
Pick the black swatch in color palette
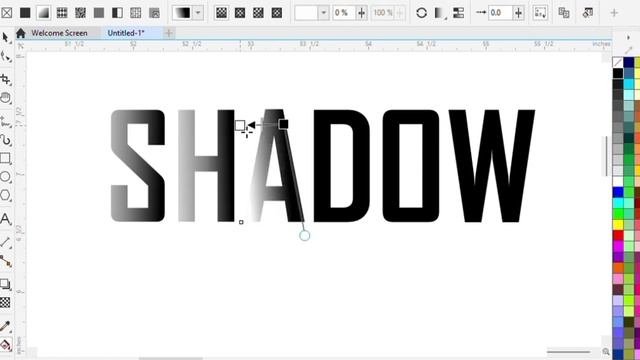tap(618, 73)
